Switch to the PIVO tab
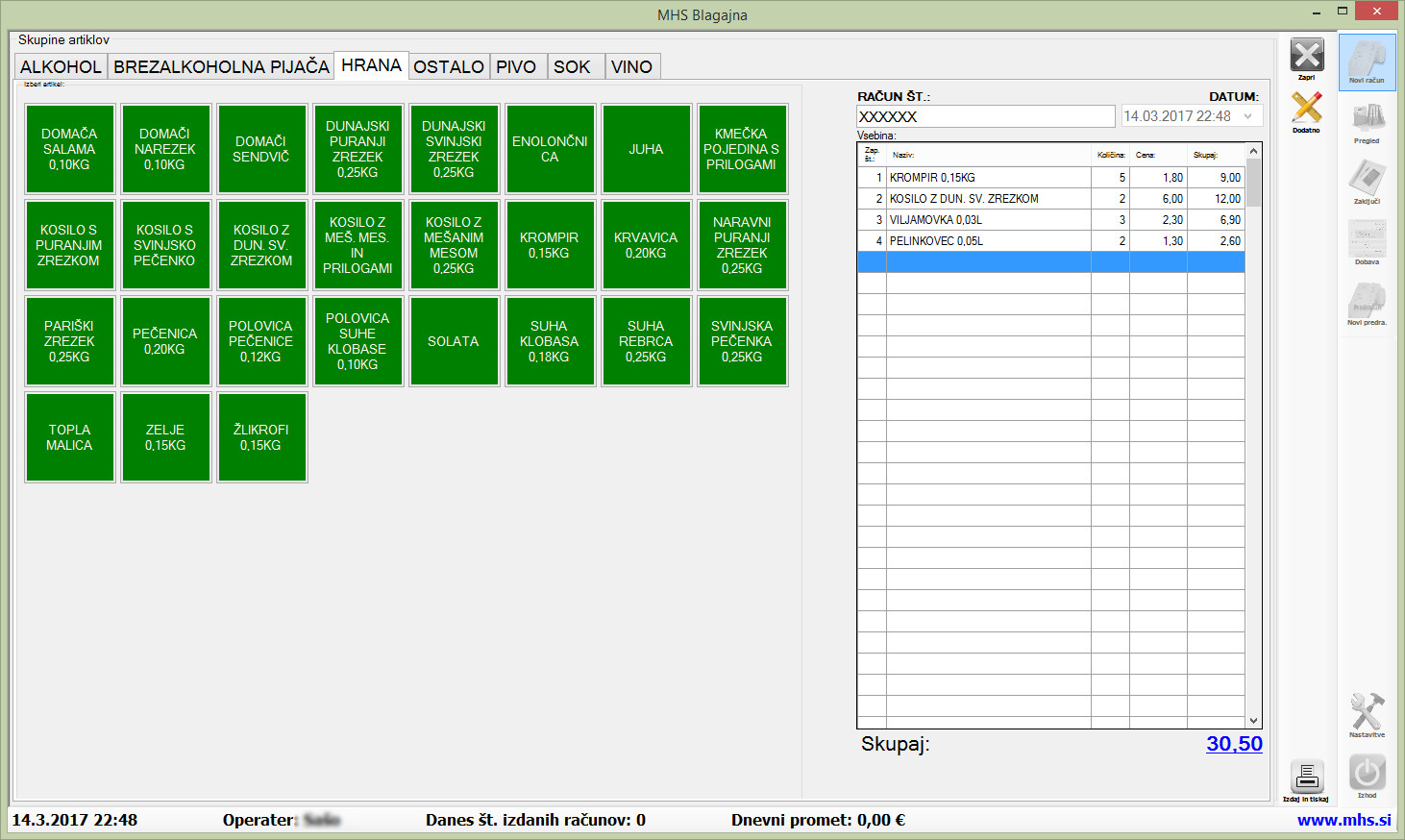 point(516,67)
